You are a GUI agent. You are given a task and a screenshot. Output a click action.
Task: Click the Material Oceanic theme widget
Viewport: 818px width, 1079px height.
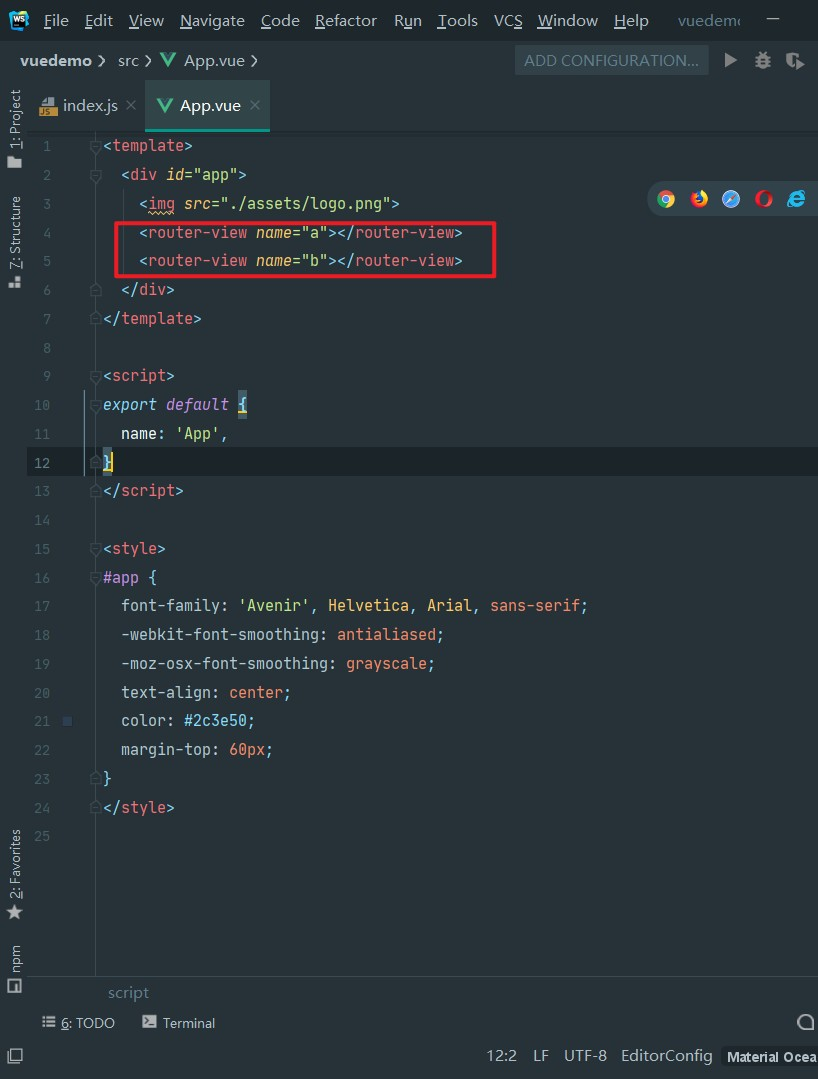click(x=771, y=1057)
